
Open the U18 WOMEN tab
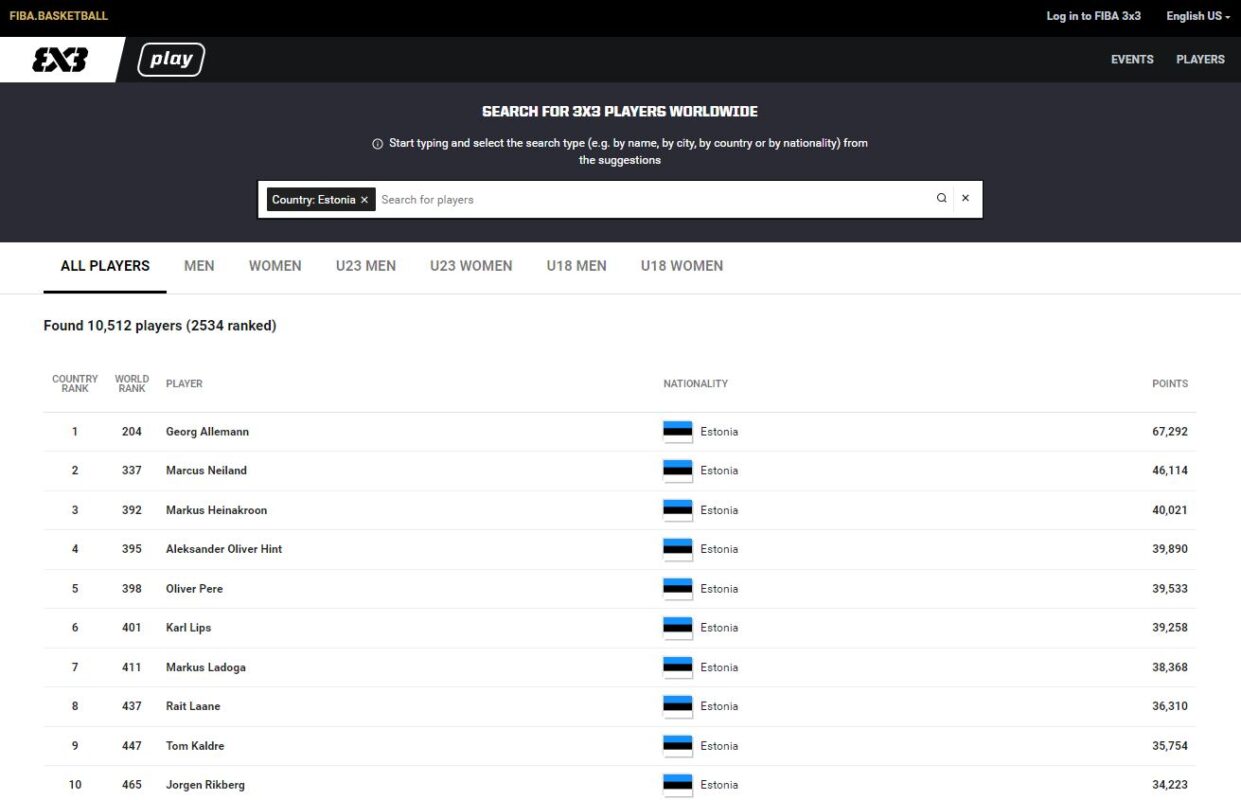click(682, 266)
